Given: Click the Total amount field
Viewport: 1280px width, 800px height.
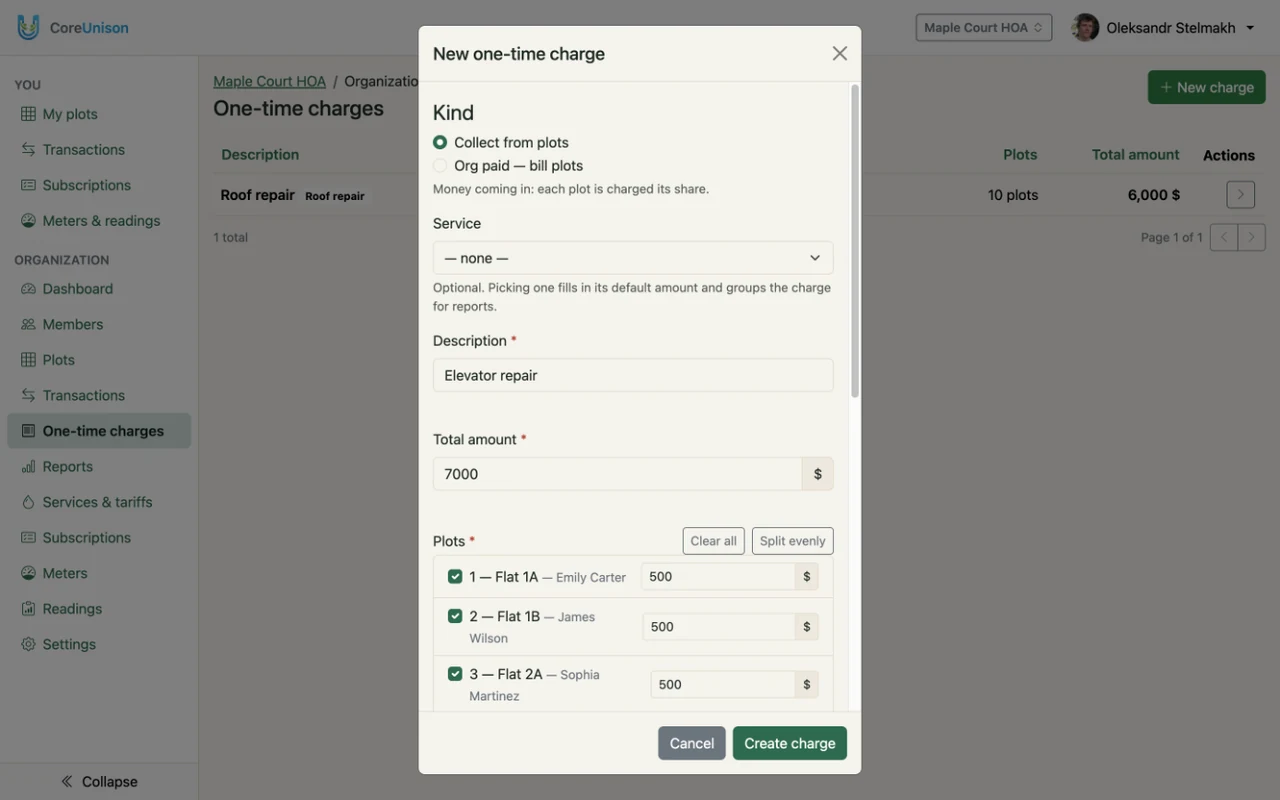Looking at the screenshot, I should (x=618, y=474).
